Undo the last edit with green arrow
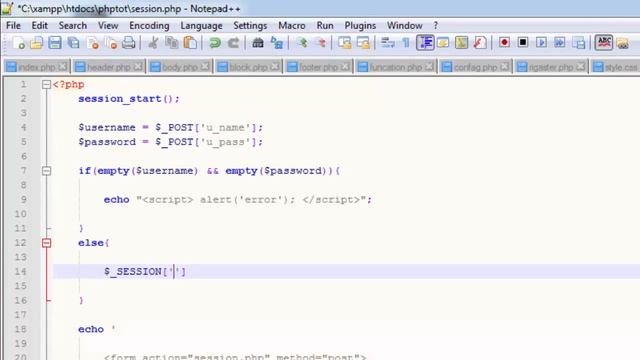This screenshot has height=360, width=640. pyautogui.click(x=214, y=43)
